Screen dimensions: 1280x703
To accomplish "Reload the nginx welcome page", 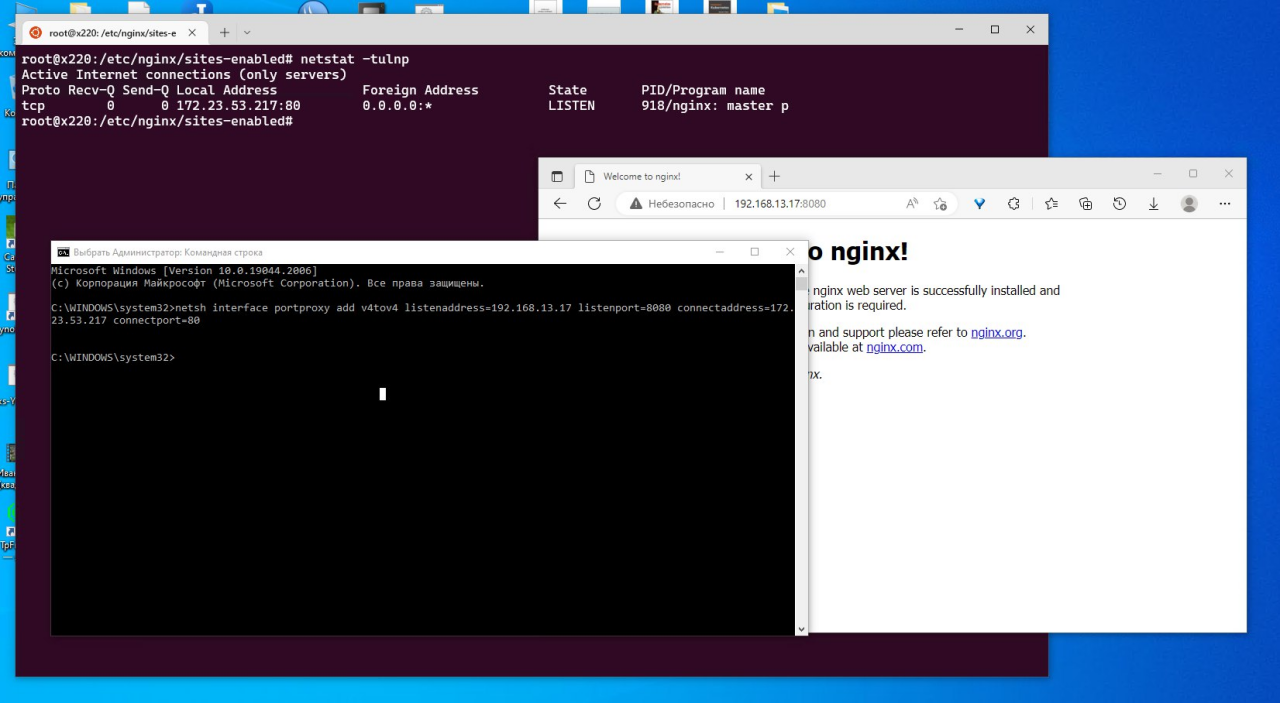I will click(x=594, y=203).
